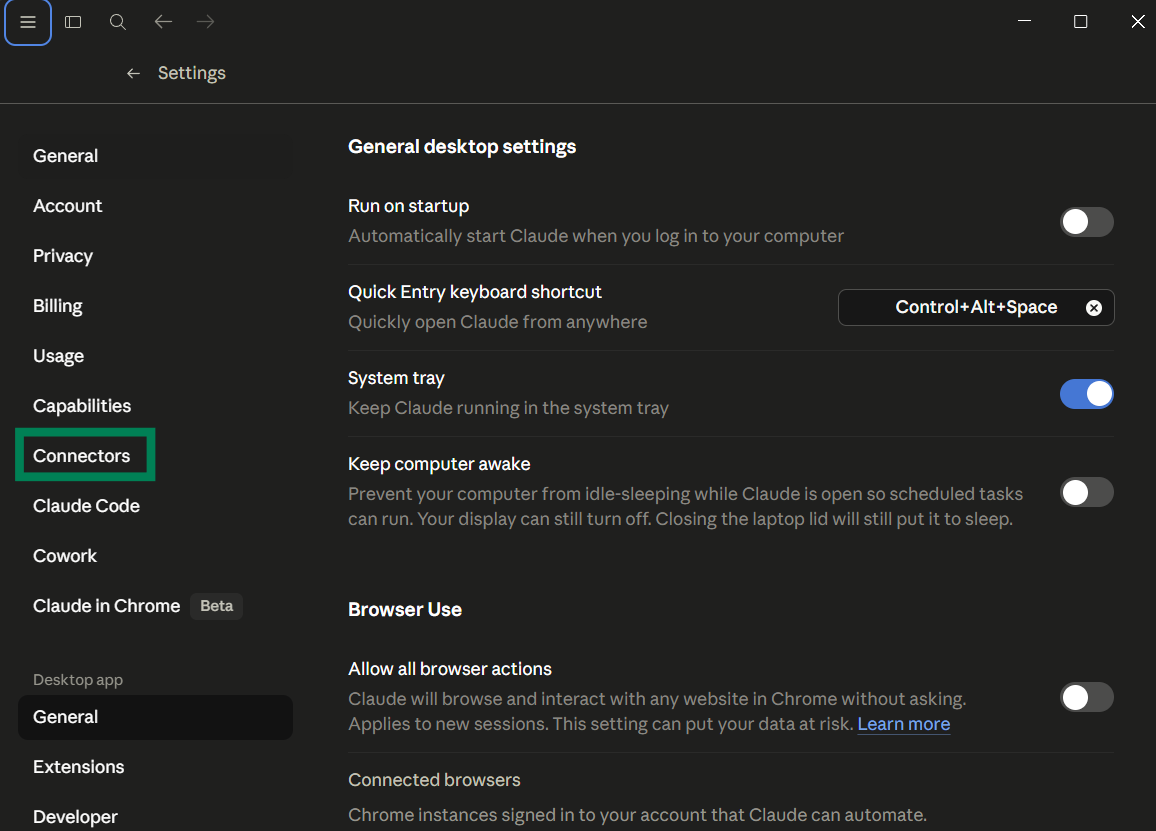Go to Billing section
This screenshot has height=831, width=1156.
pyautogui.click(x=155, y=306)
